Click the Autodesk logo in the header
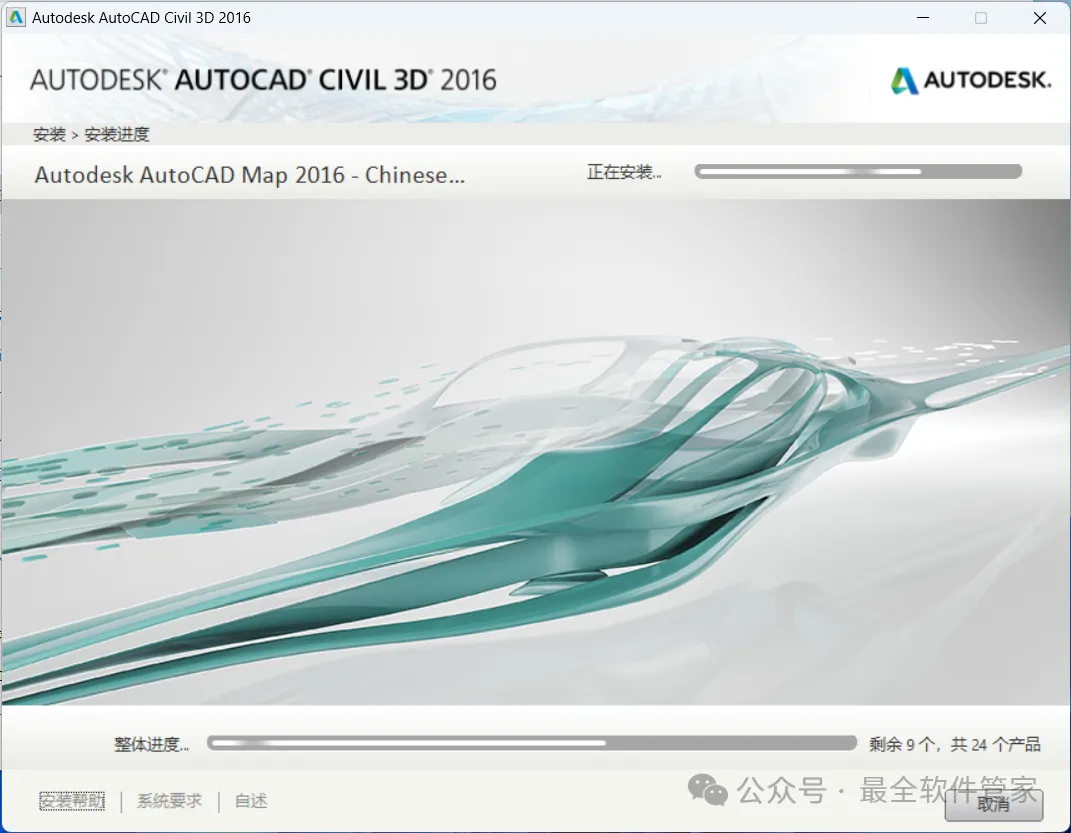1071x833 pixels. click(971, 81)
